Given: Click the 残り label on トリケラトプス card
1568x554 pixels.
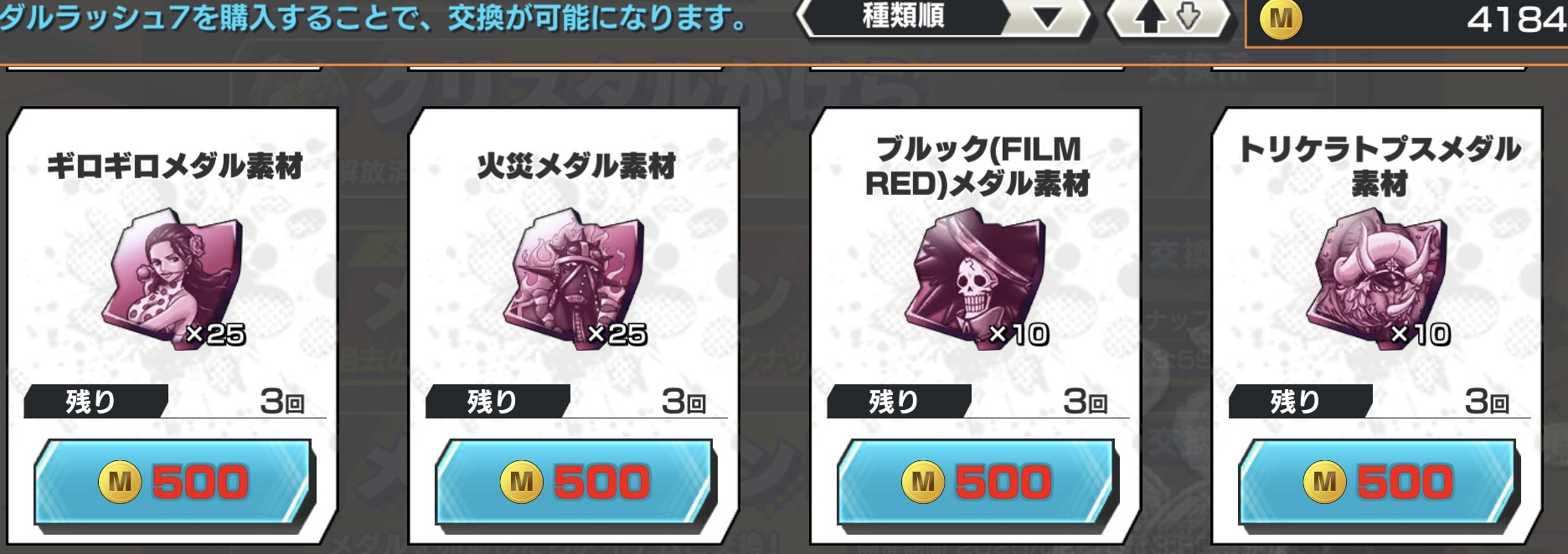Looking at the screenshot, I should point(1295,402).
